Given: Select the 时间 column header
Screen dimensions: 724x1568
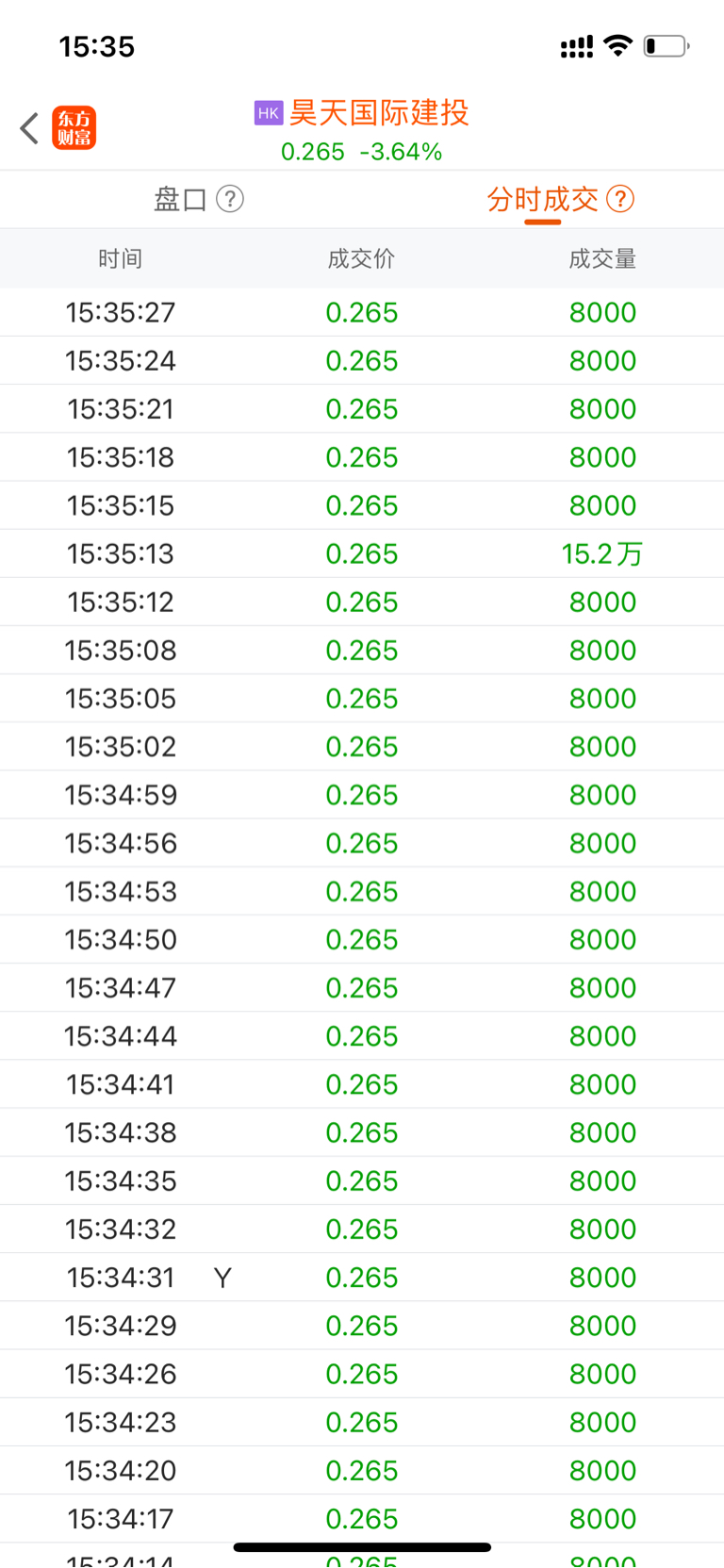Looking at the screenshot, I should [121, 258].
